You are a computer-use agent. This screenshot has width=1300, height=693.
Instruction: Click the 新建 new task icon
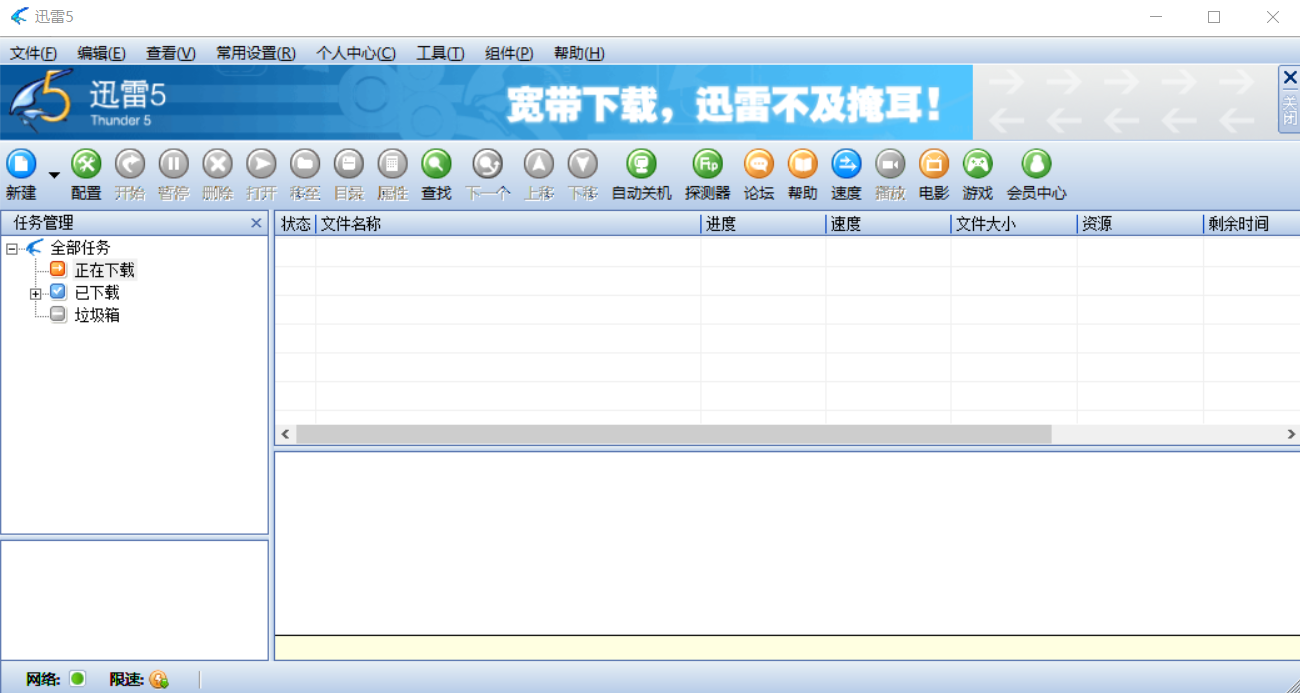[21, 164]
